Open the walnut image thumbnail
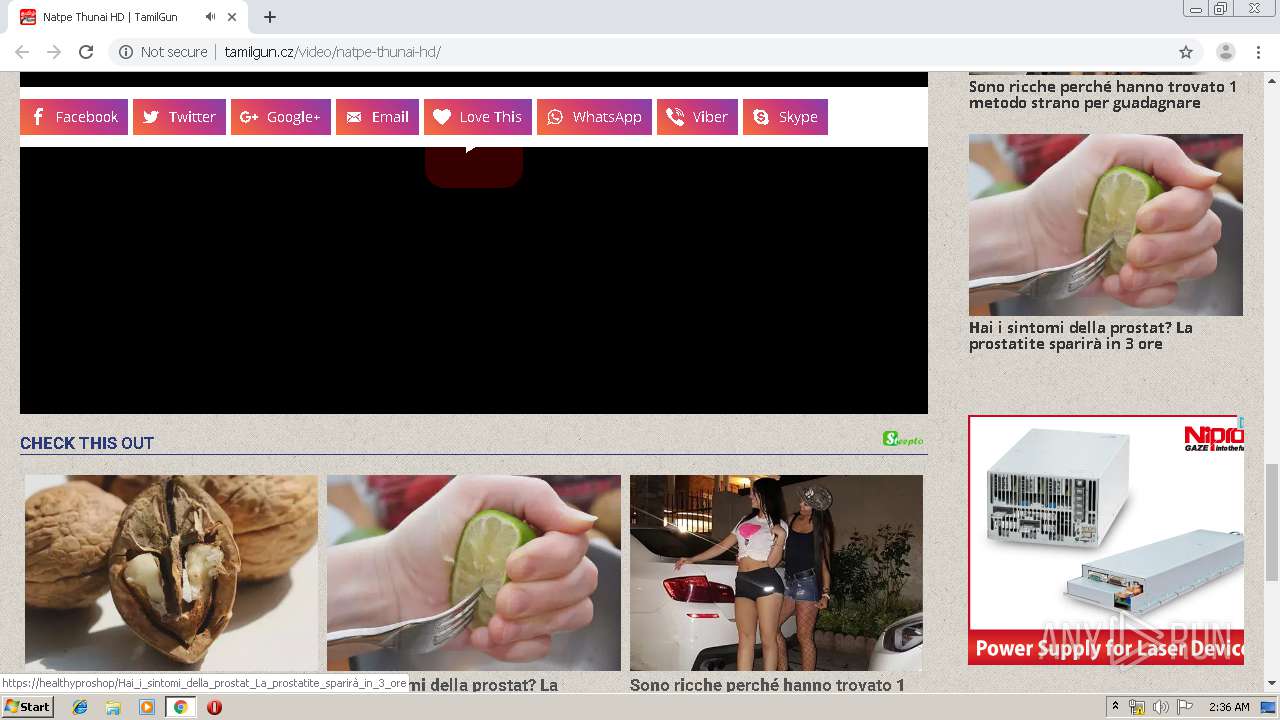This screenshot has height=720, width=1280. [x=171, y=573]
